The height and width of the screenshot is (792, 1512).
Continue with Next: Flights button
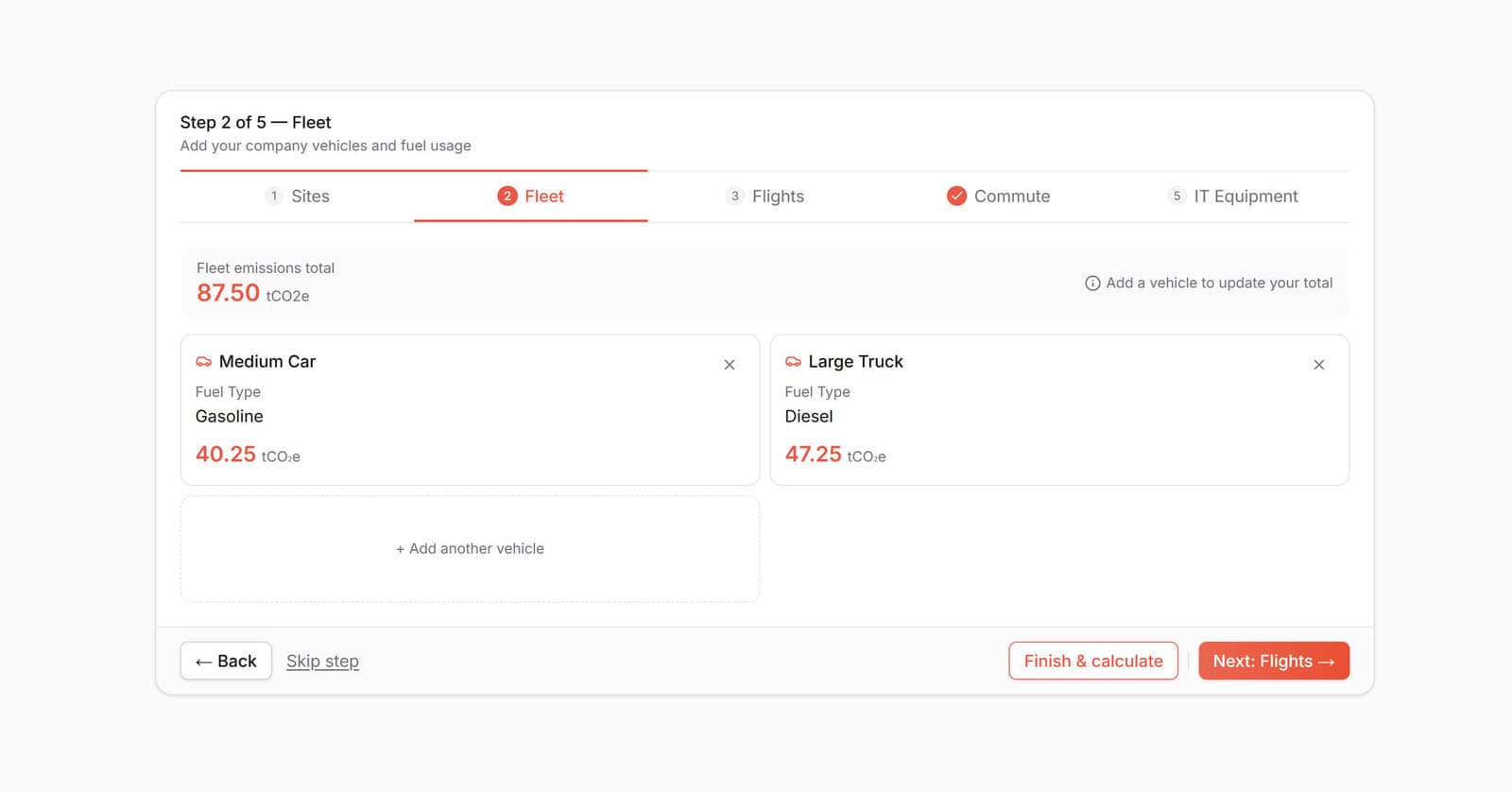click(x=1274, y=661)
